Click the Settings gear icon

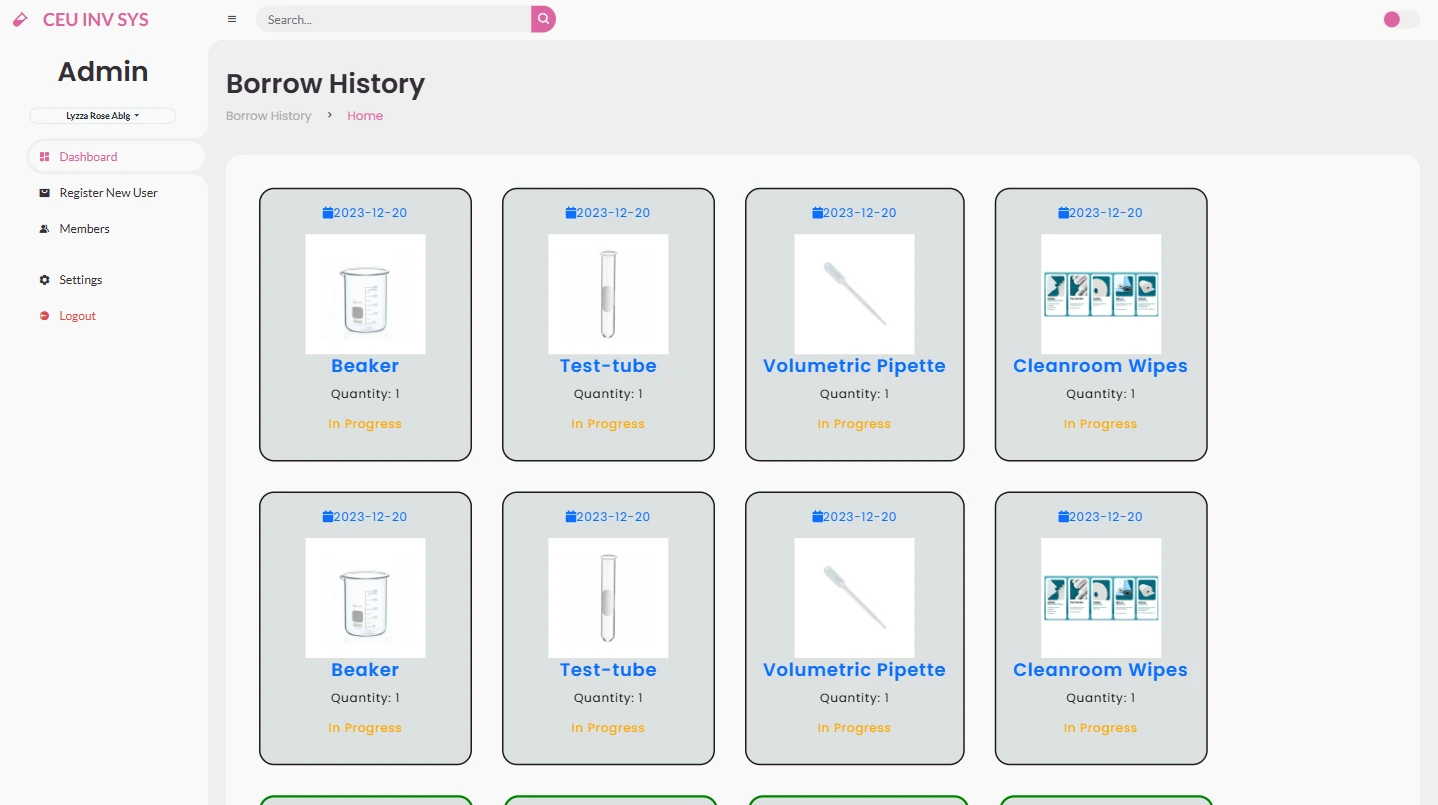(x=44, y=280)
